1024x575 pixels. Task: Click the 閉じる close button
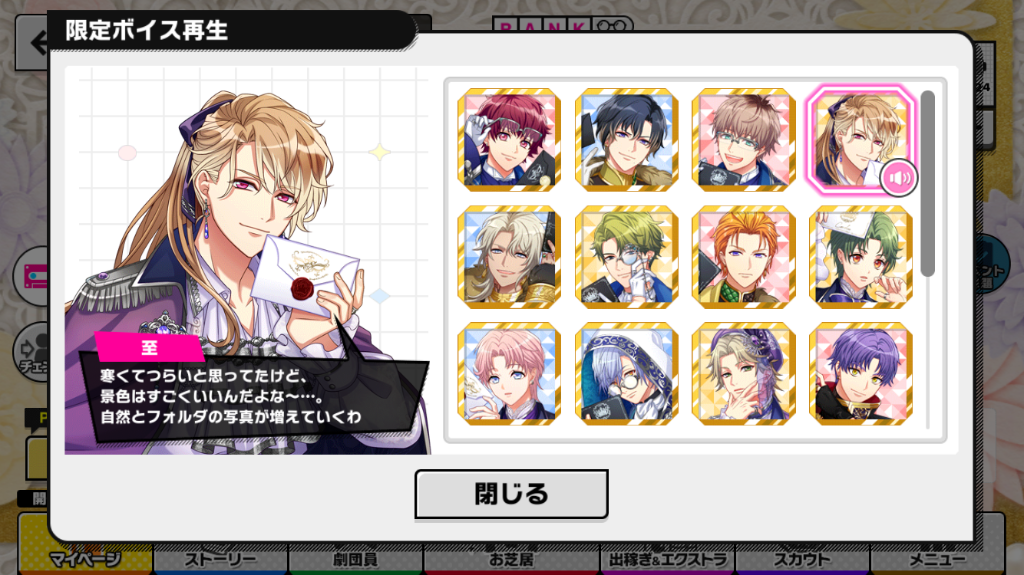pyautogui.click(x=511, y=494)
